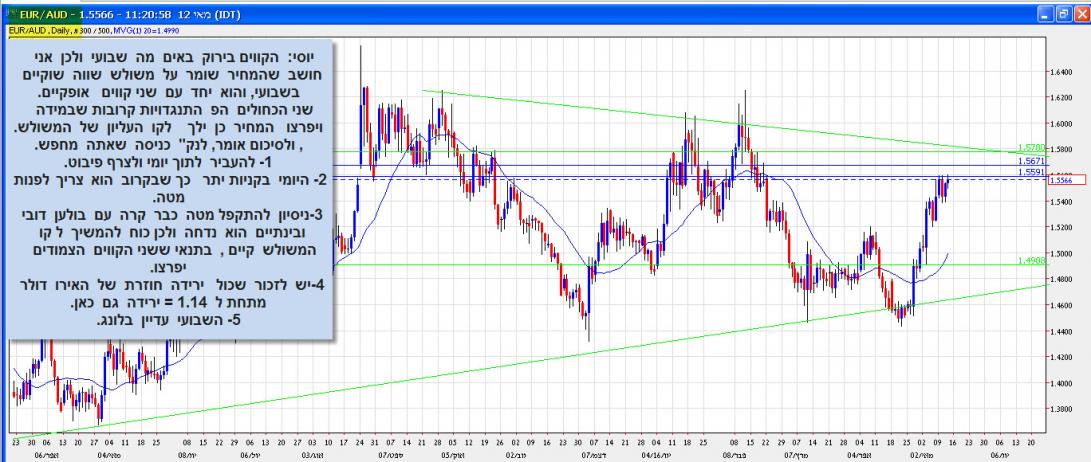Click the blue 1.5591 price level label
Screen dimensions: 1091x462
tap(1028, 172)
